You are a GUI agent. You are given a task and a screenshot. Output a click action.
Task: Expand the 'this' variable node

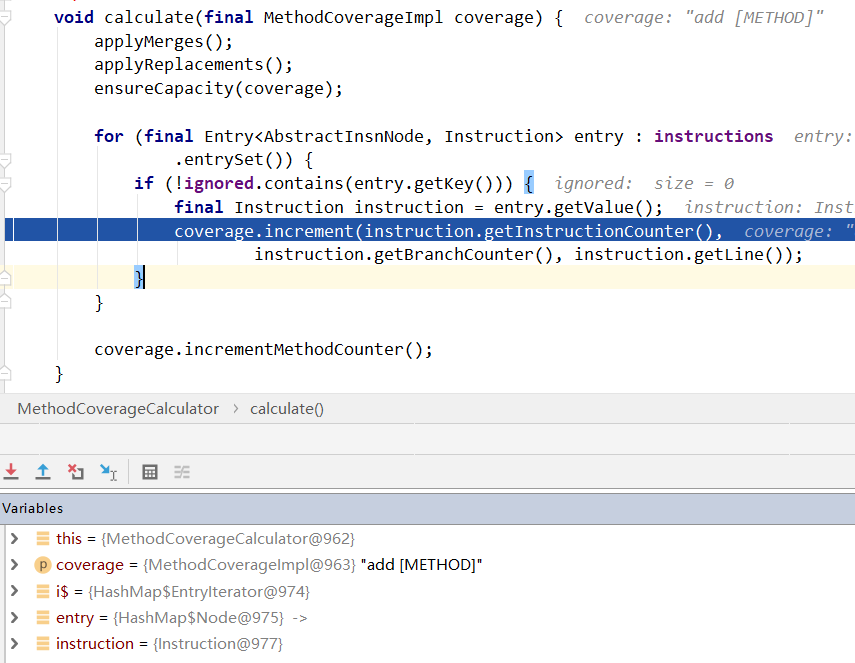tap(14, 539)
